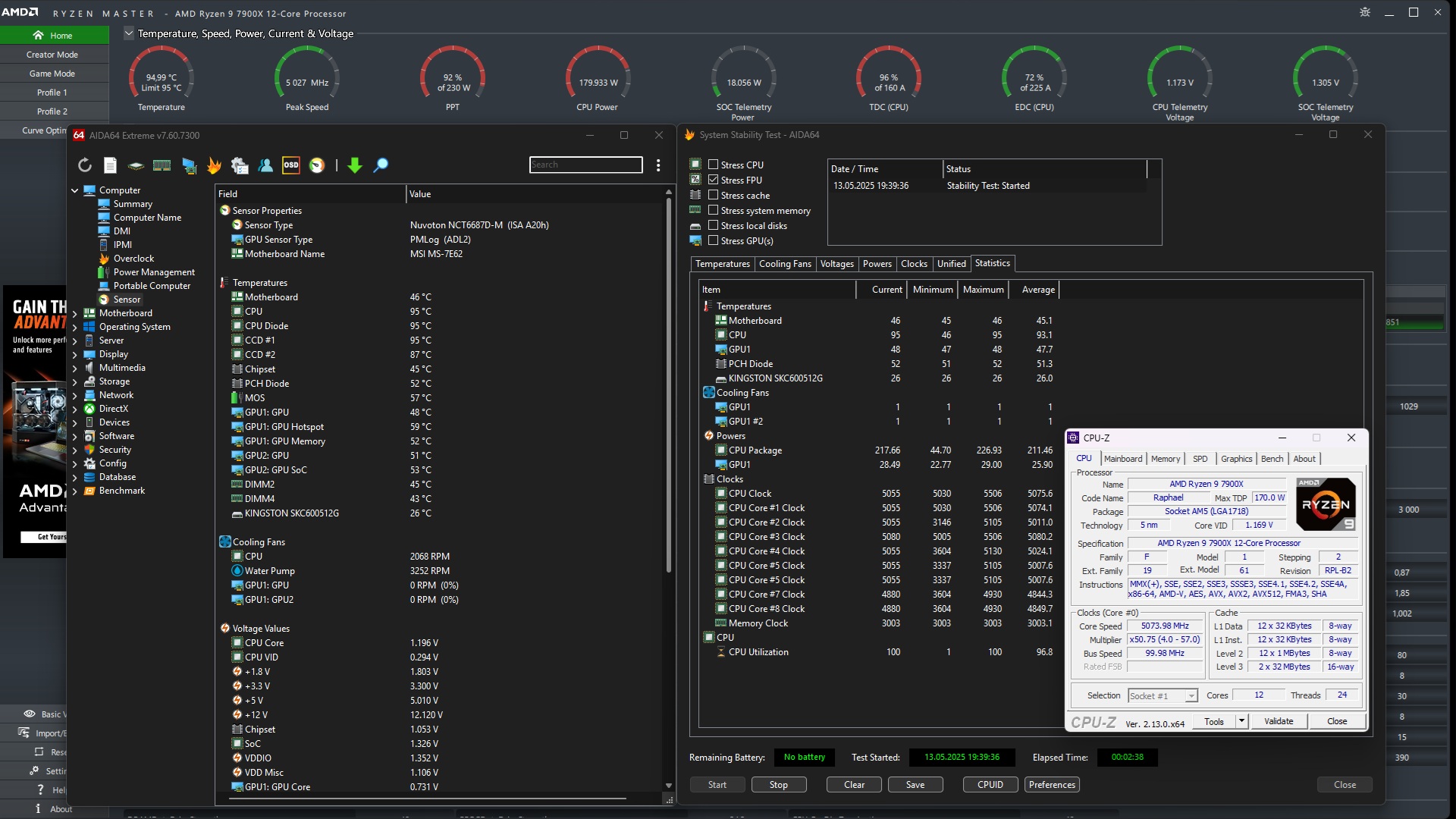The height and width of the screenshot is (819, 1456).
Task: Click the Stop button in Stability Test
Action: 779,785
